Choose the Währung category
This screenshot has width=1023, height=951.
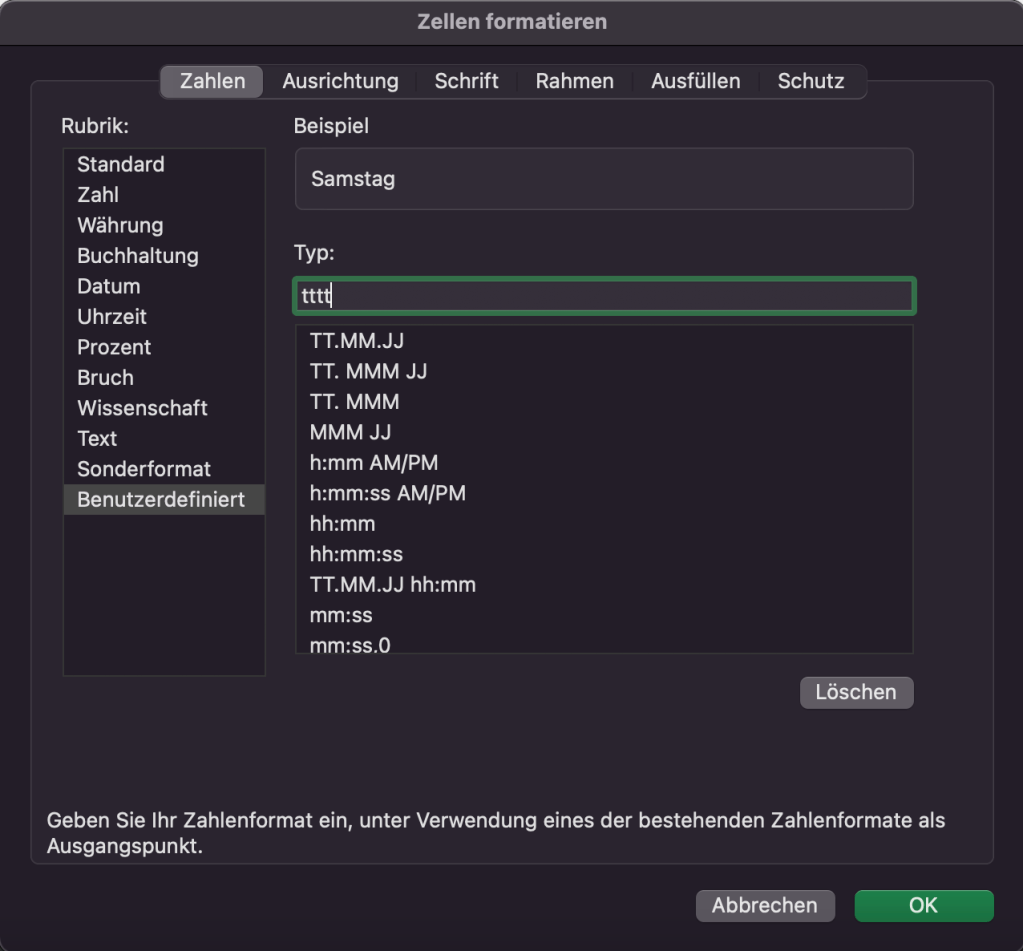pyautogui.click(x=120, y=225)
